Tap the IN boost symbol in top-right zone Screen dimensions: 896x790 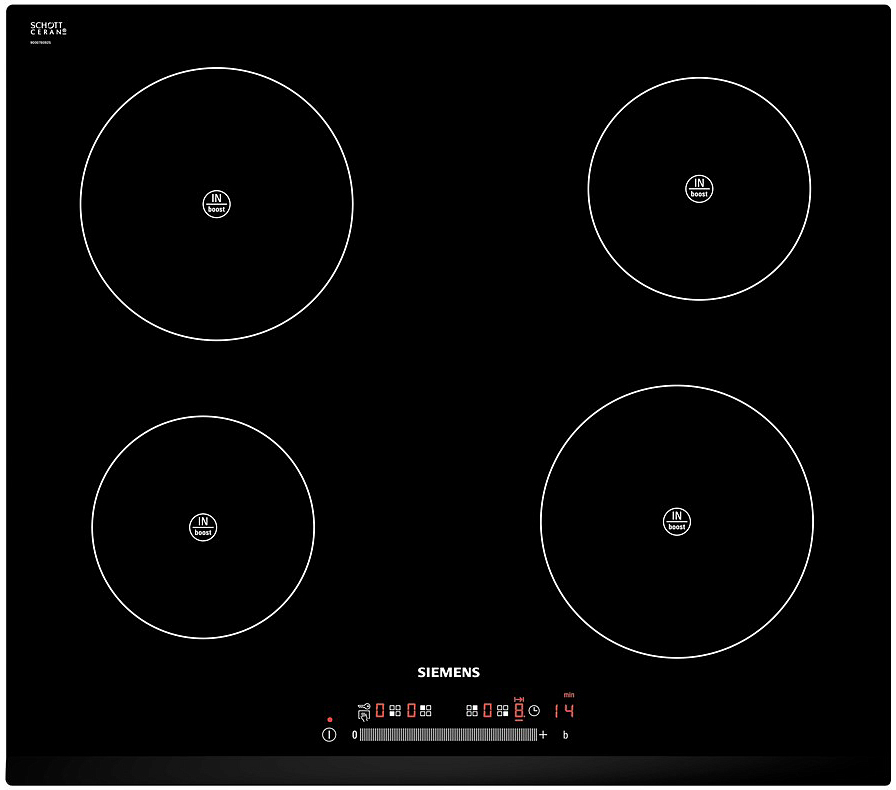coord(699,188)
